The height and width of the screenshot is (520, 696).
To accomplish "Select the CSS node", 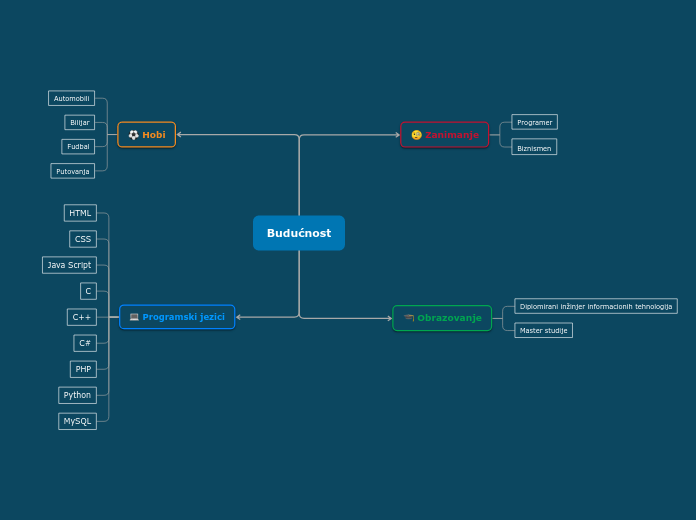I will [x=83, y=239].
